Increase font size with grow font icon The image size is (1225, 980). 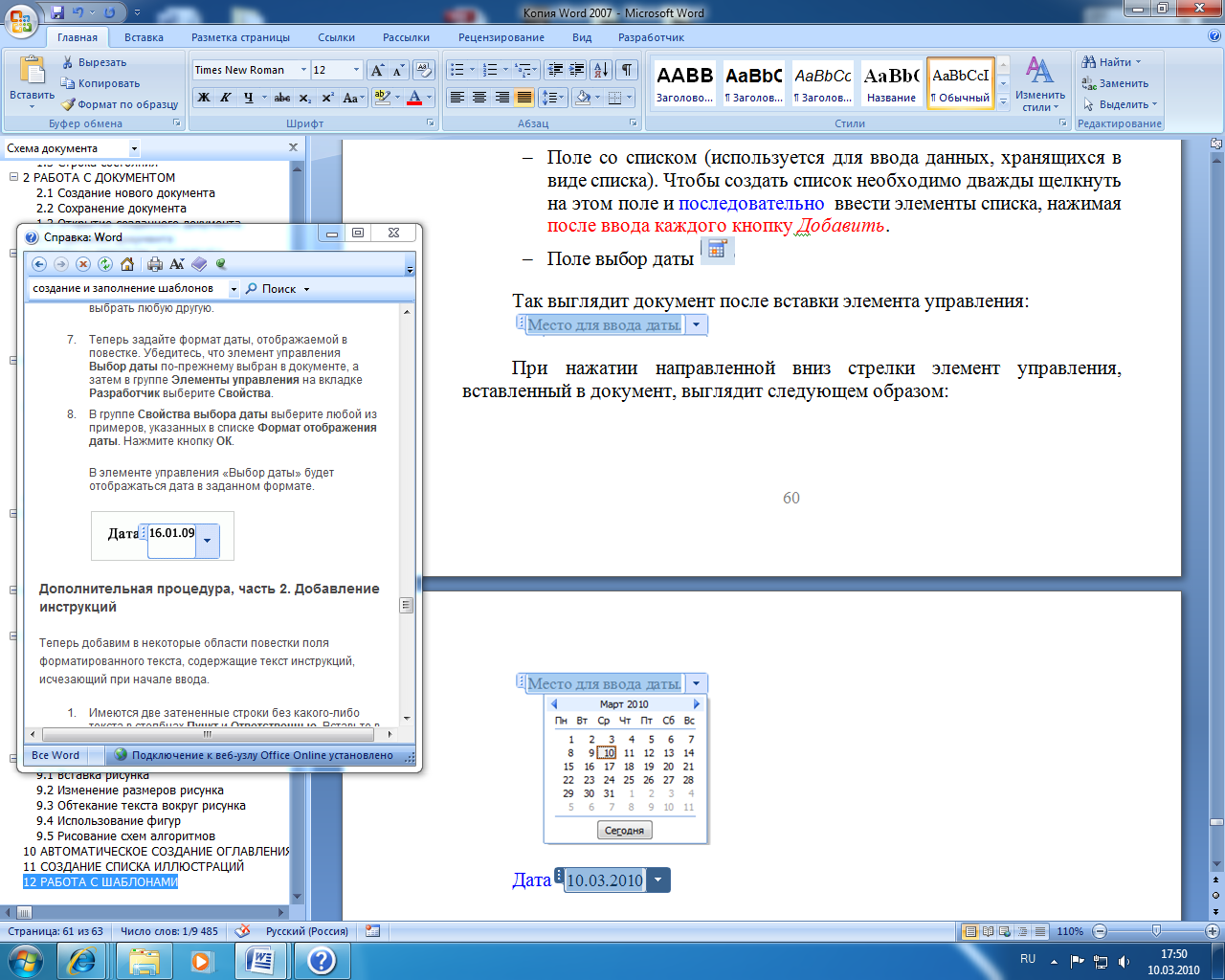(x=378, y=70)
